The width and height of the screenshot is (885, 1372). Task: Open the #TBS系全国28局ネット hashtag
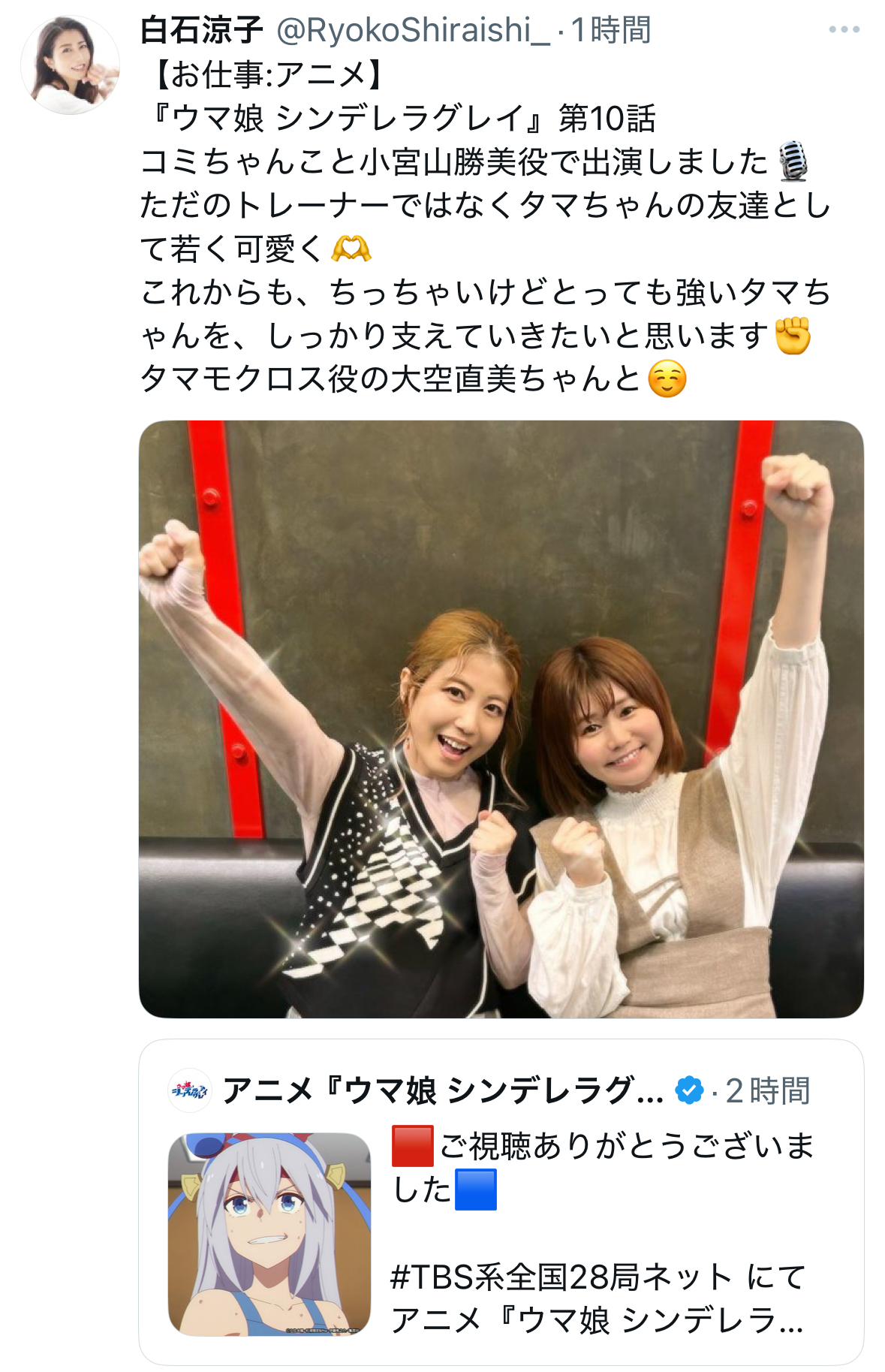[x=561, y=1277]
